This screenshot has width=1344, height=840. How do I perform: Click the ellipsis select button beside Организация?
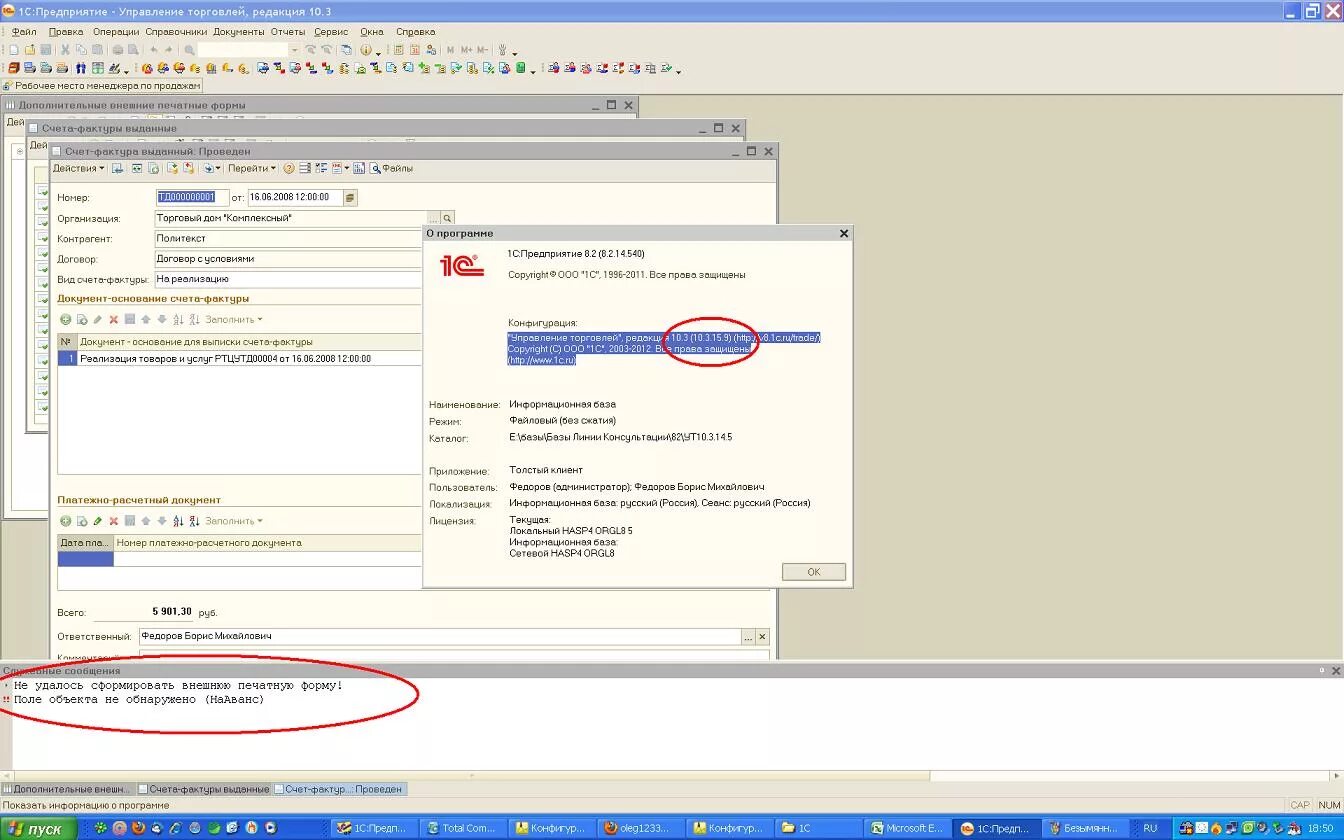click(x=434, y=218)
